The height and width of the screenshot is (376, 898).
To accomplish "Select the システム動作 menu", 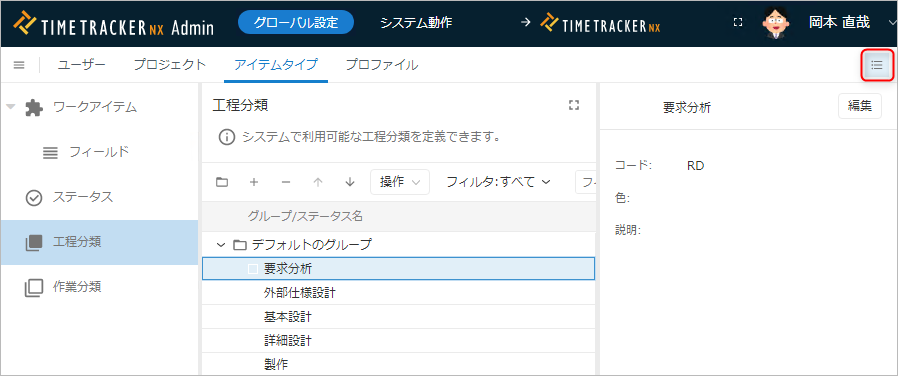I will tap(416, 23).
